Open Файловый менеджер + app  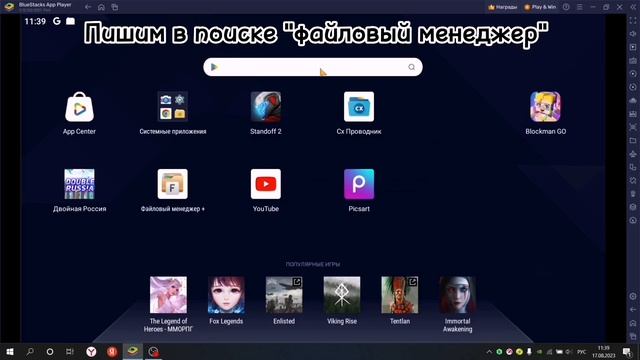[173, 184]
